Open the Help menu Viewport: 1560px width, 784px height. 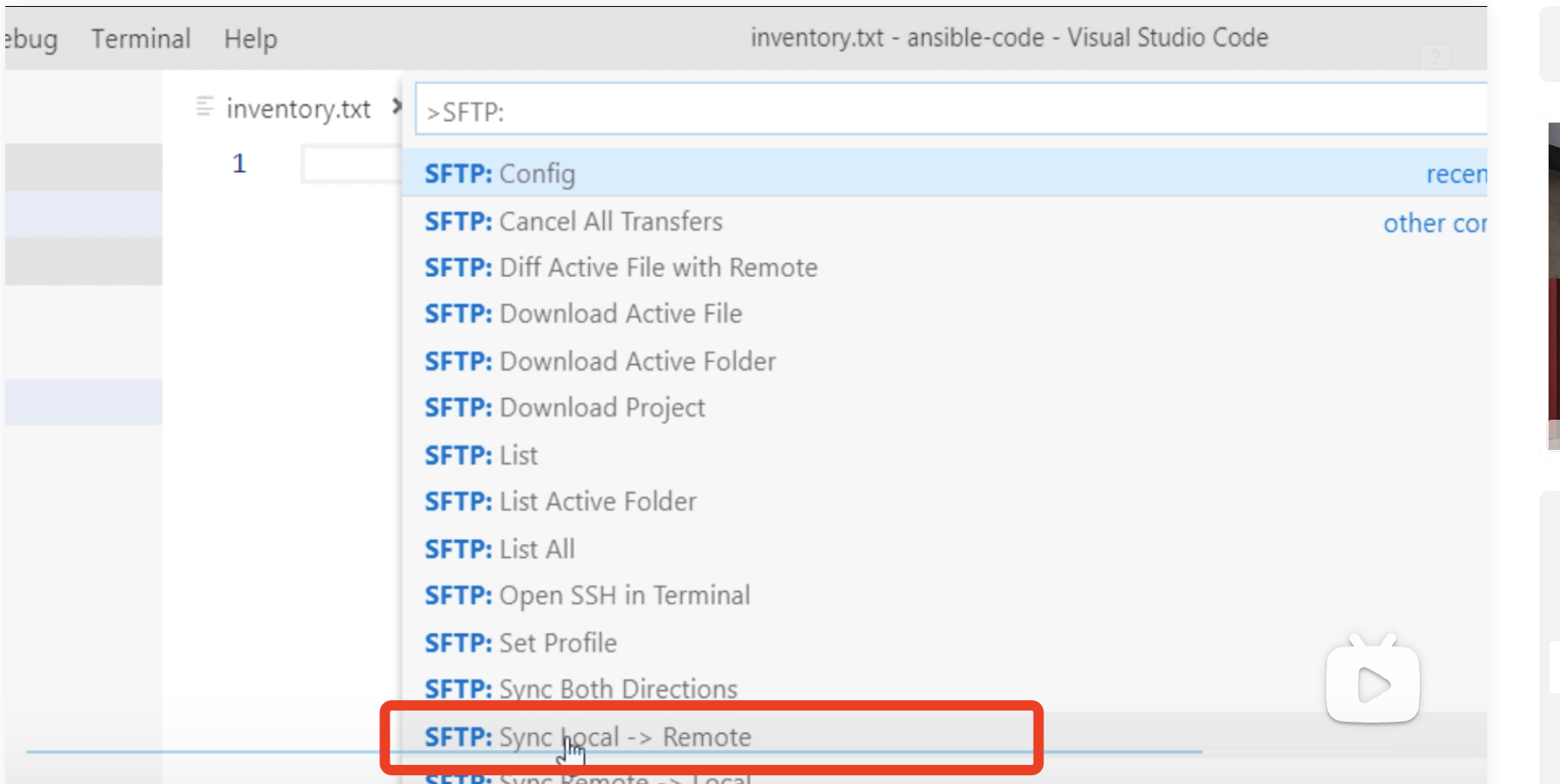250,39
